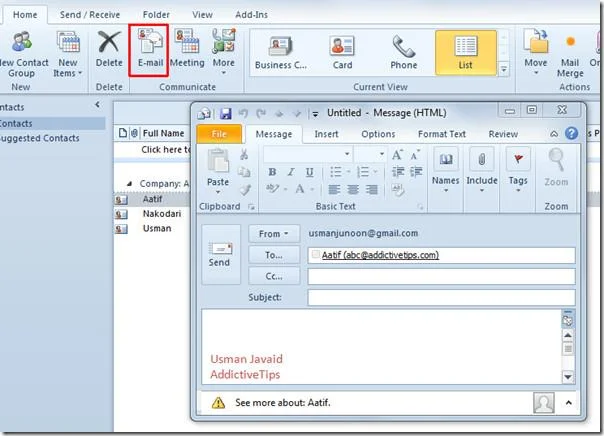Viewport: 604px width, 436px height.
Task: Click Format Painter brush icon
Action: pyautogui.click(x=244, y=190)
